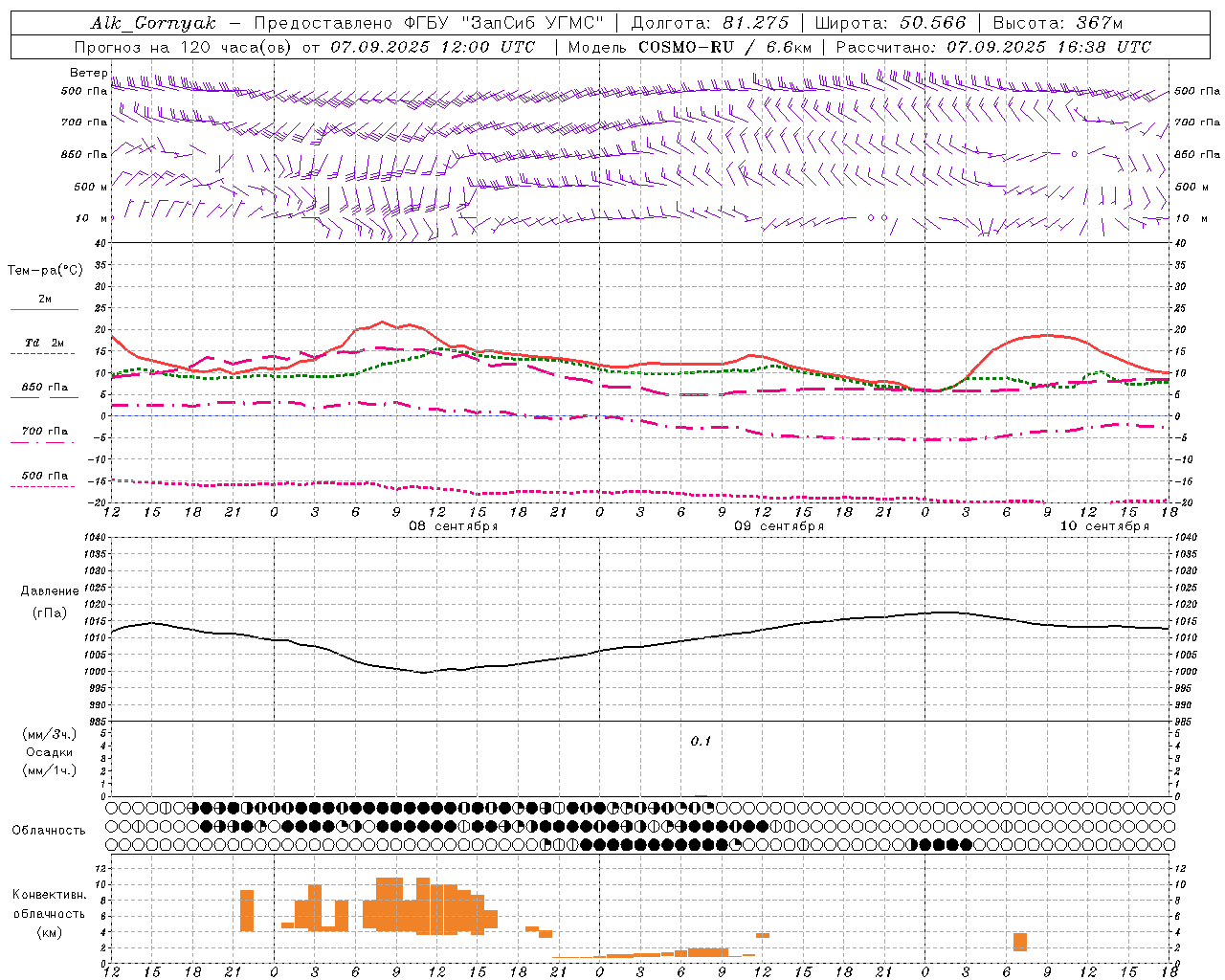
Task: Select the Высота: 367м text
Action: (1058, 23)
